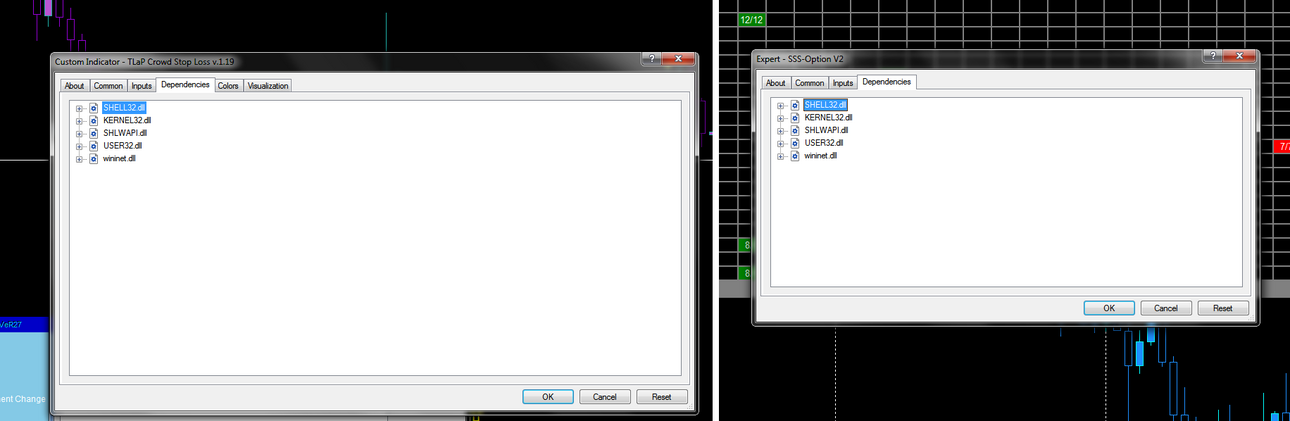1290x421 pixels.
Task: Click KERNEL32.dll file icon in Expert dialog
Action: pos(795,118)
